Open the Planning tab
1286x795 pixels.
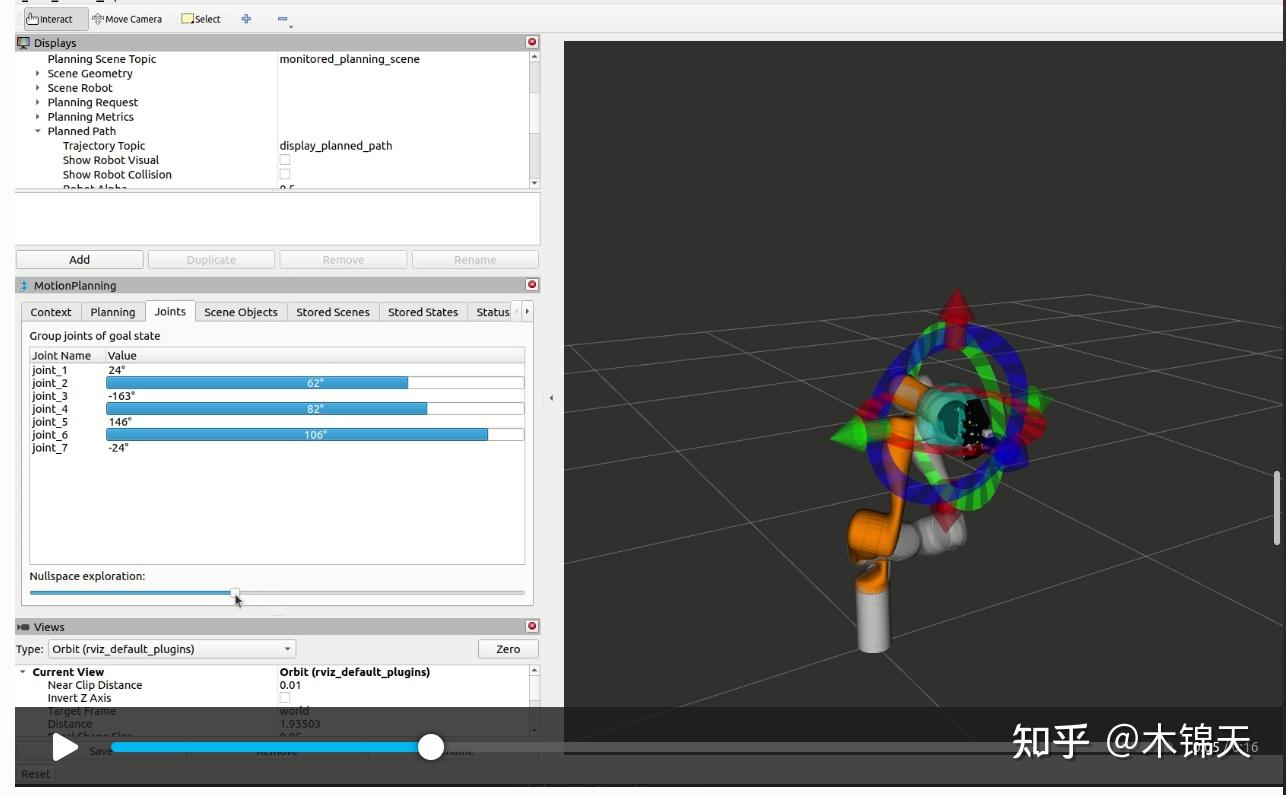tap(112, 311)
